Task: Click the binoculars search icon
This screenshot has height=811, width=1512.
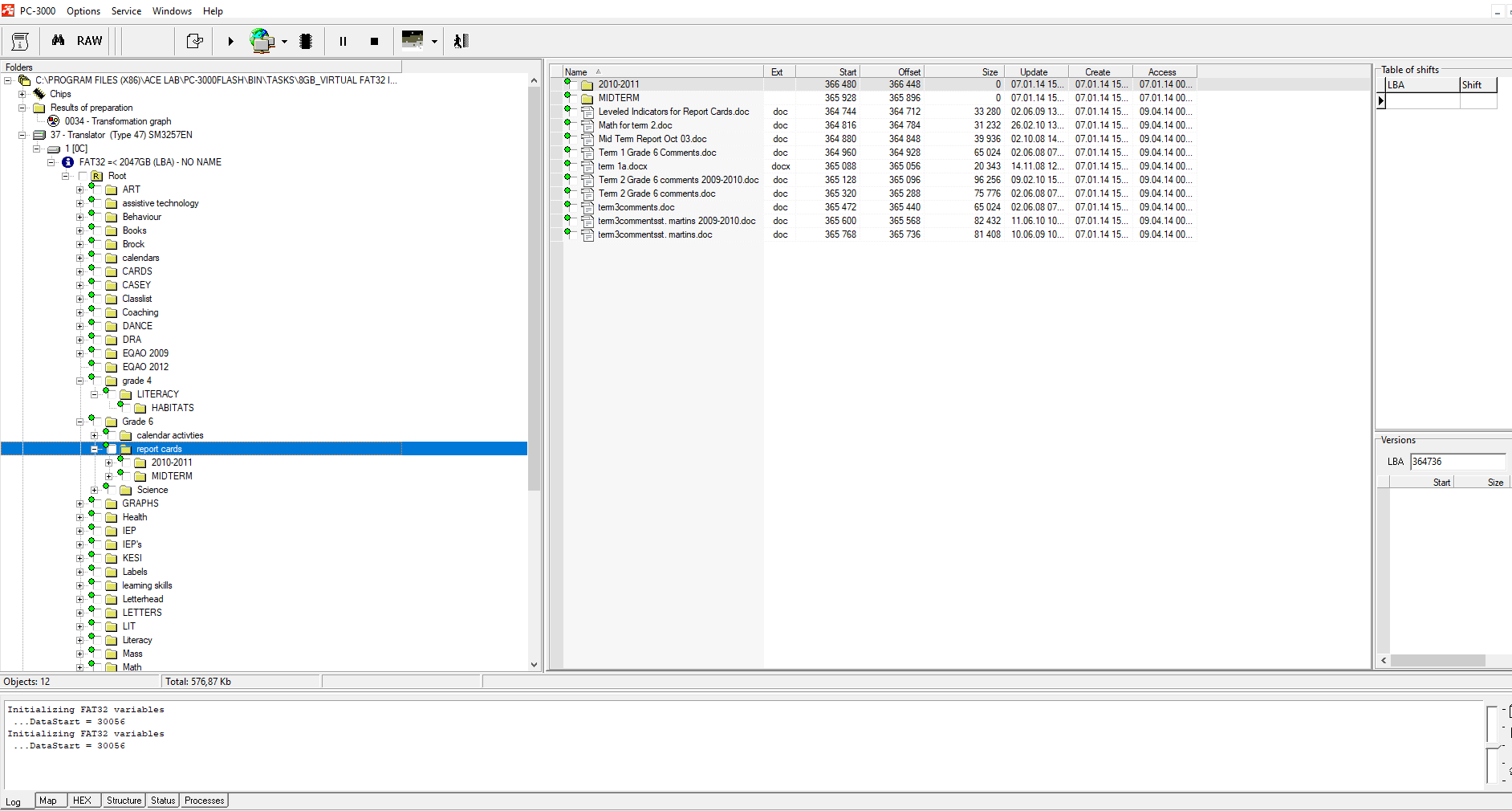Action: [58, 41]
